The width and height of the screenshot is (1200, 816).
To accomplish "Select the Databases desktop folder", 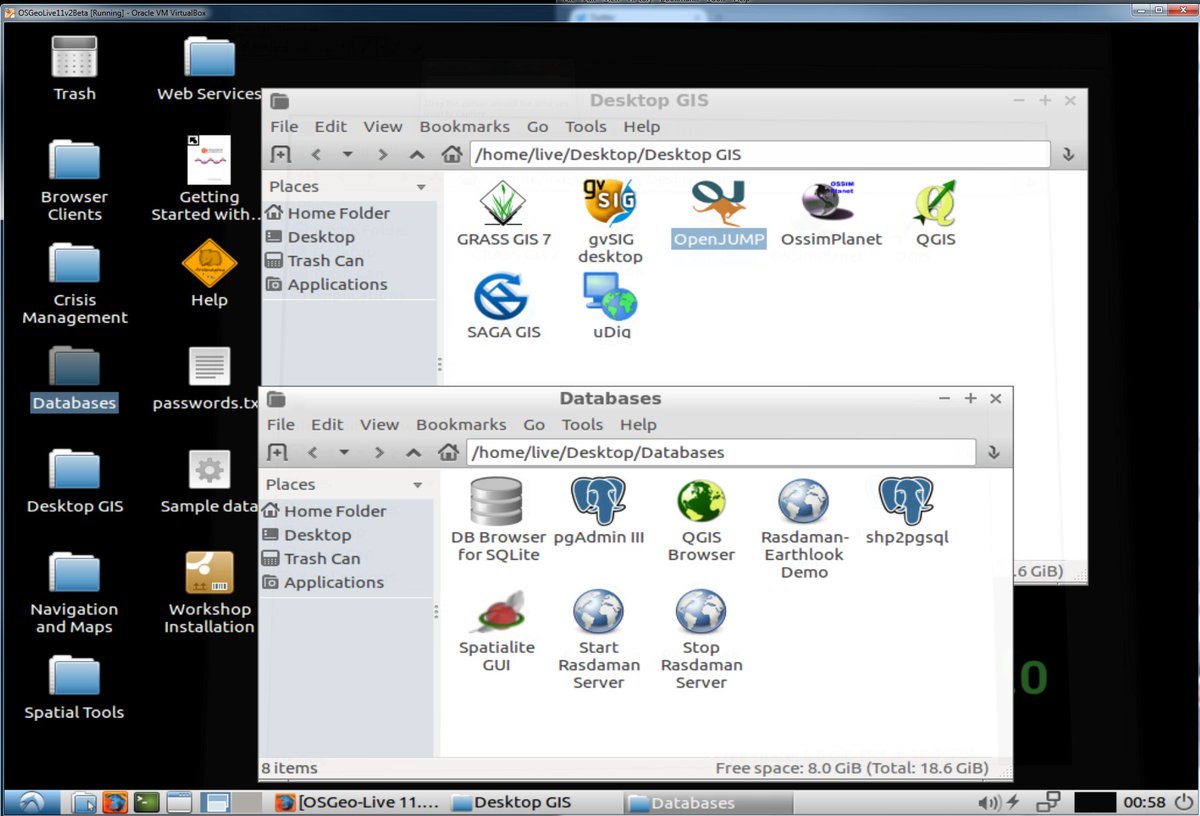I will pyautogui.click(x=74, y=368).
